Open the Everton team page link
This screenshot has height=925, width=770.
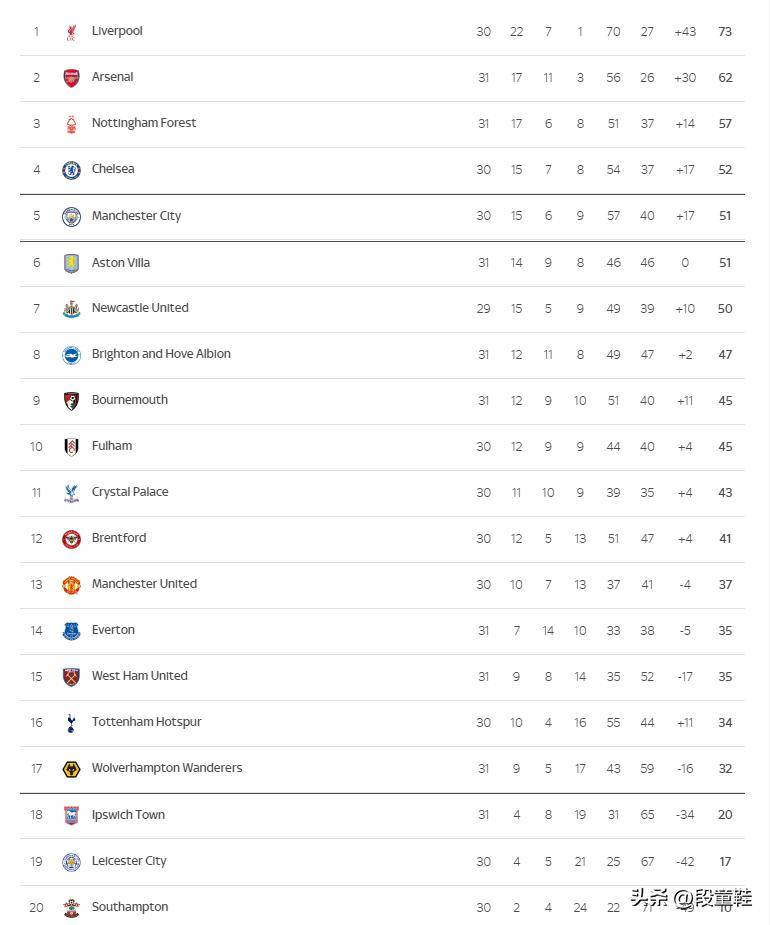point(113,630)
